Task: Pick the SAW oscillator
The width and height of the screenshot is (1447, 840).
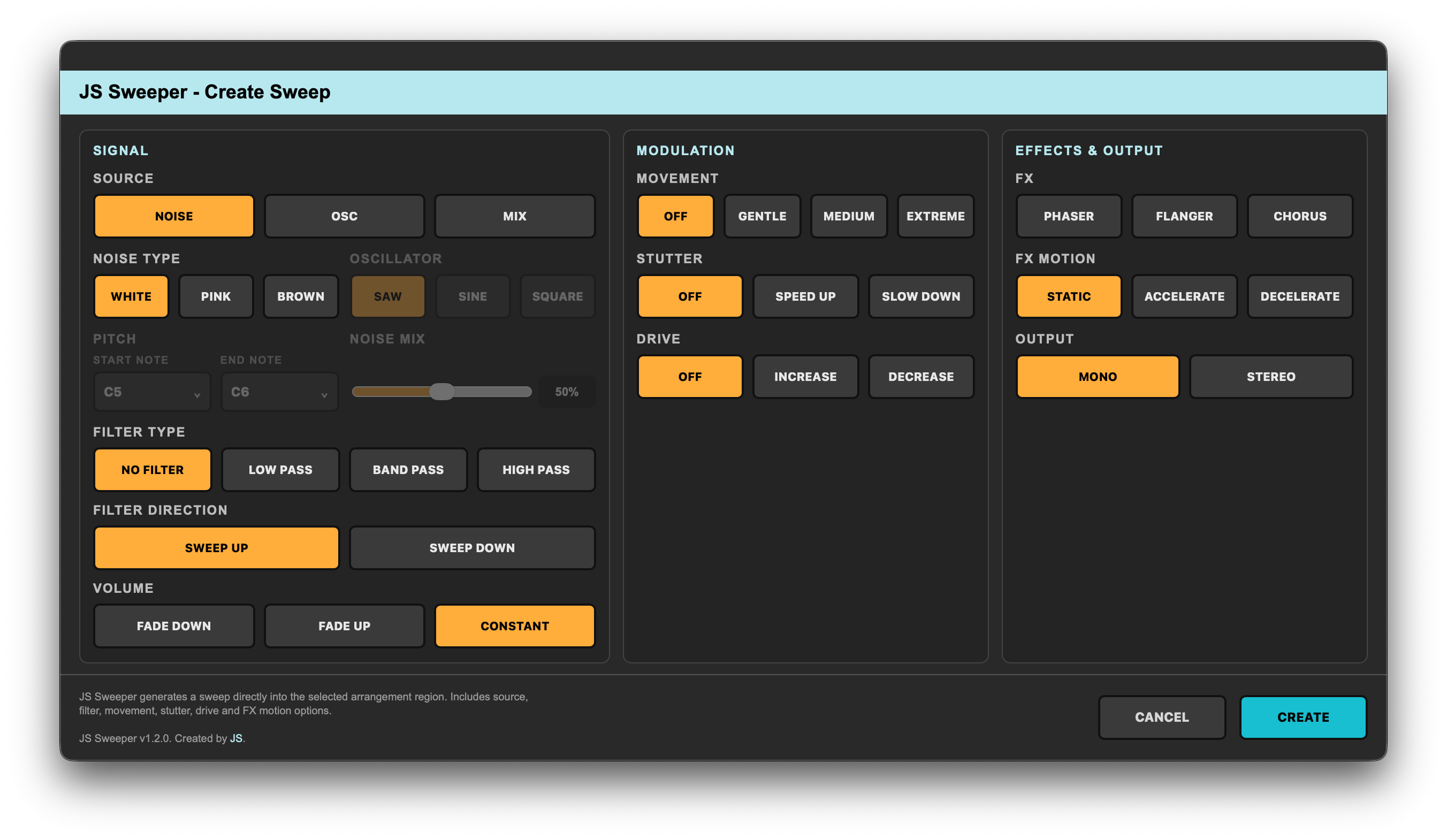Action: (x=387, y=296)
